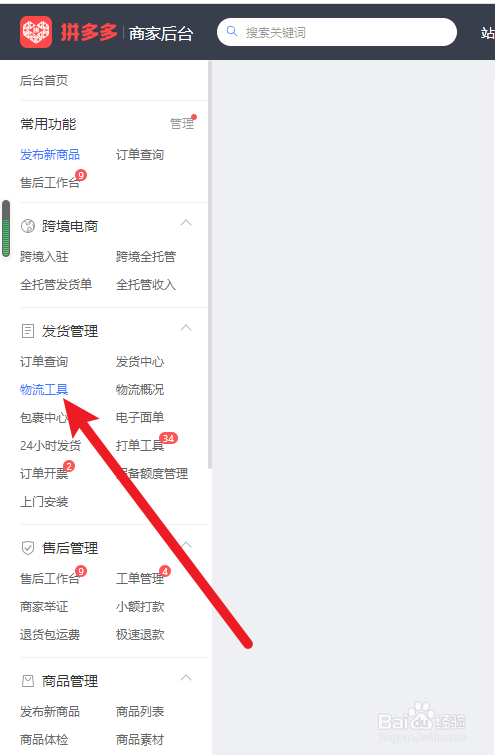Click the Pinduoduo heart logo icon
495x755 pixels.
(x=36, y=32)
